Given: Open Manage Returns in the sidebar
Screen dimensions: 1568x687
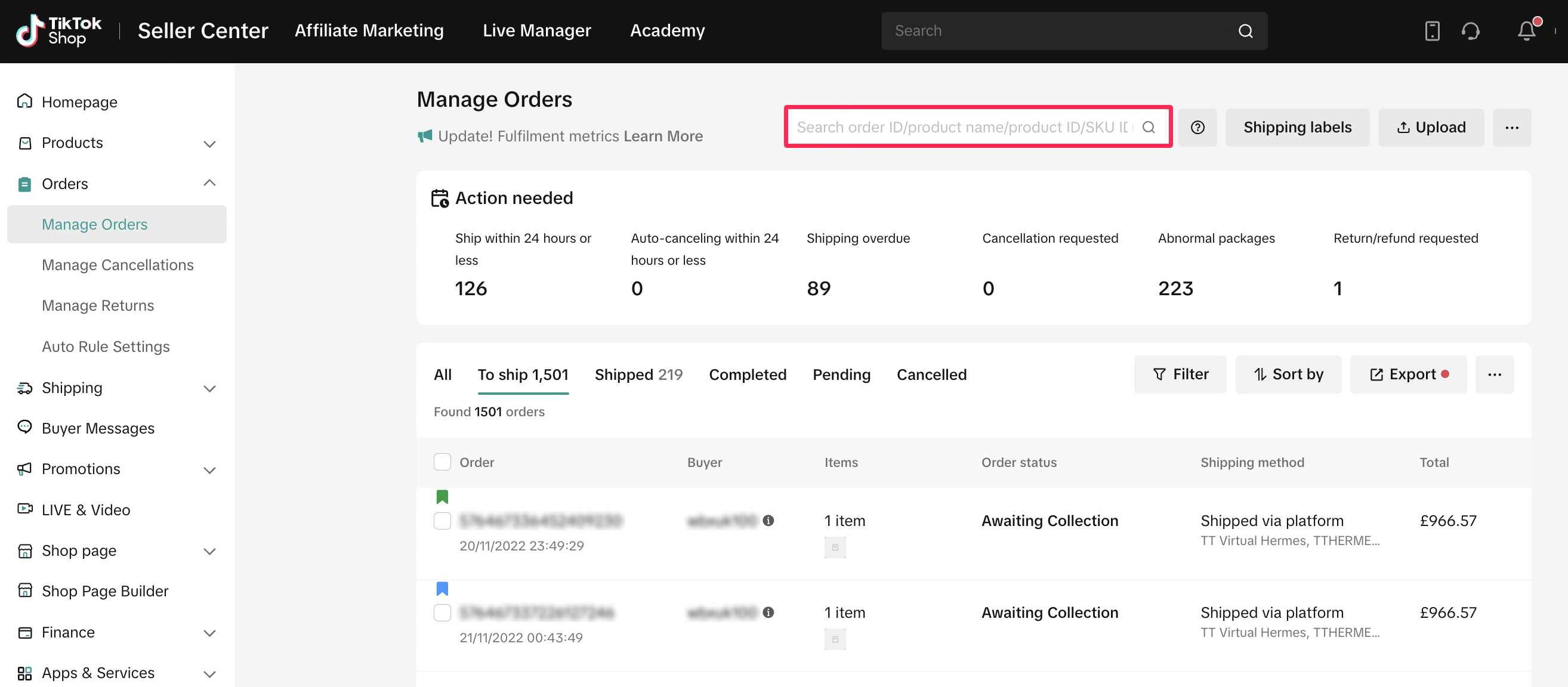Looking at the screenshot, I should pos(98,305).
